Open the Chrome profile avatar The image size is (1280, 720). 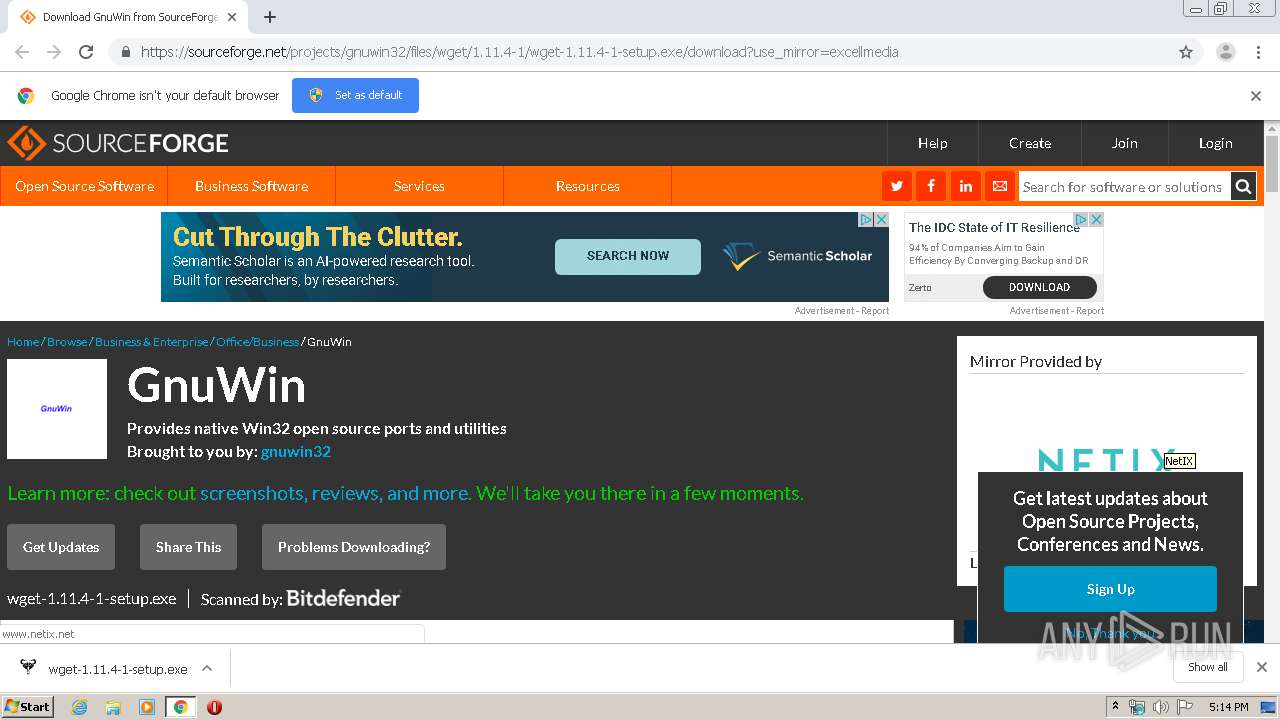[x=1225, y=52]
